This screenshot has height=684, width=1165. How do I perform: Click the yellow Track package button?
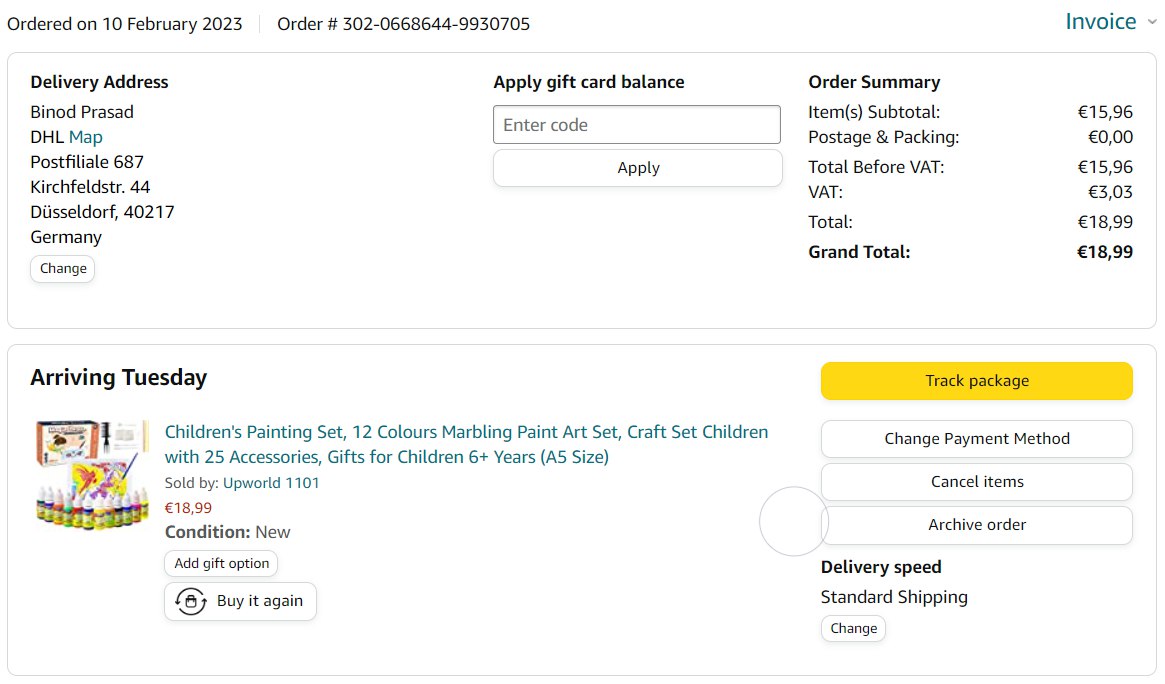976,381
